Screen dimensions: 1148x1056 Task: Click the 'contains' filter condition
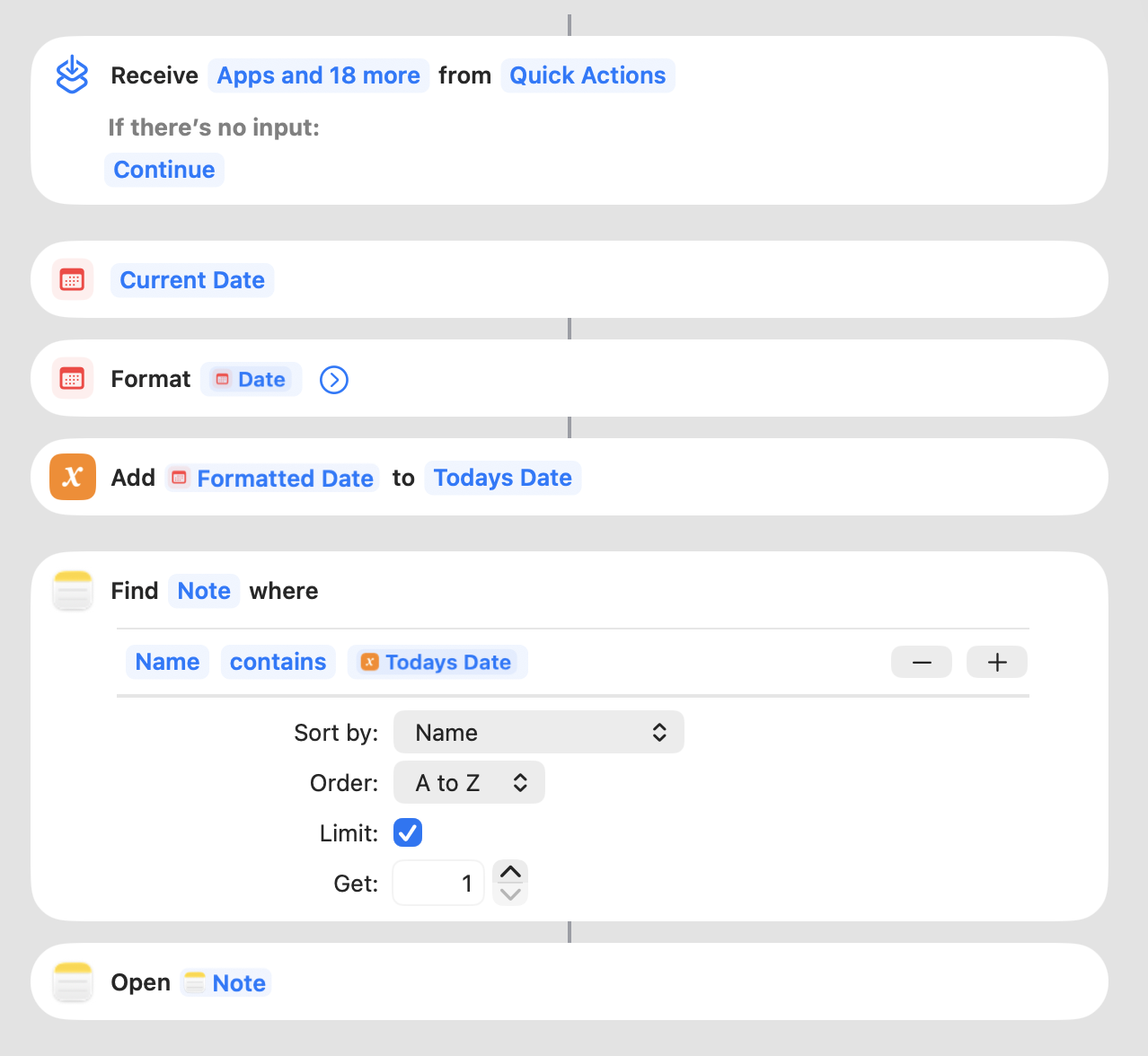(x=278, y=663)
